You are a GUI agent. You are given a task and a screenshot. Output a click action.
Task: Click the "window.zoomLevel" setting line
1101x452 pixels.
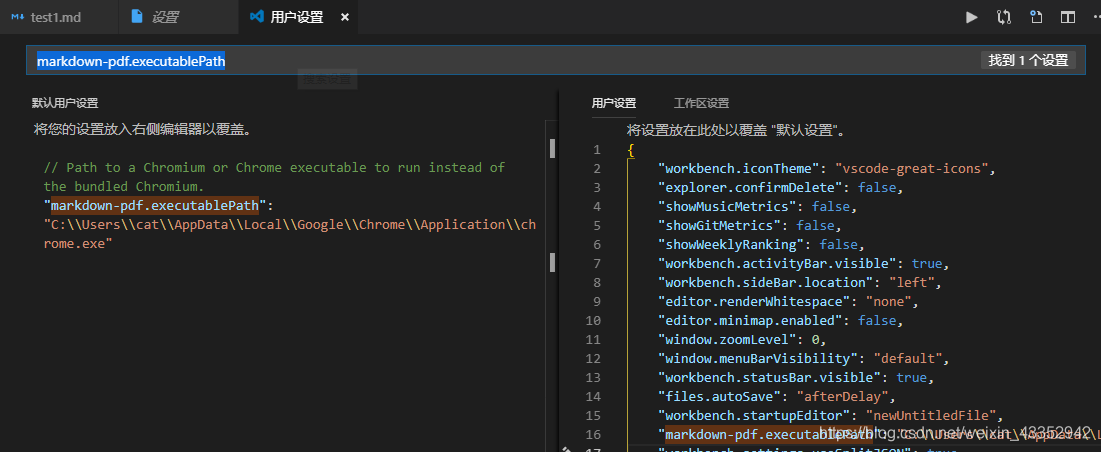742,340
